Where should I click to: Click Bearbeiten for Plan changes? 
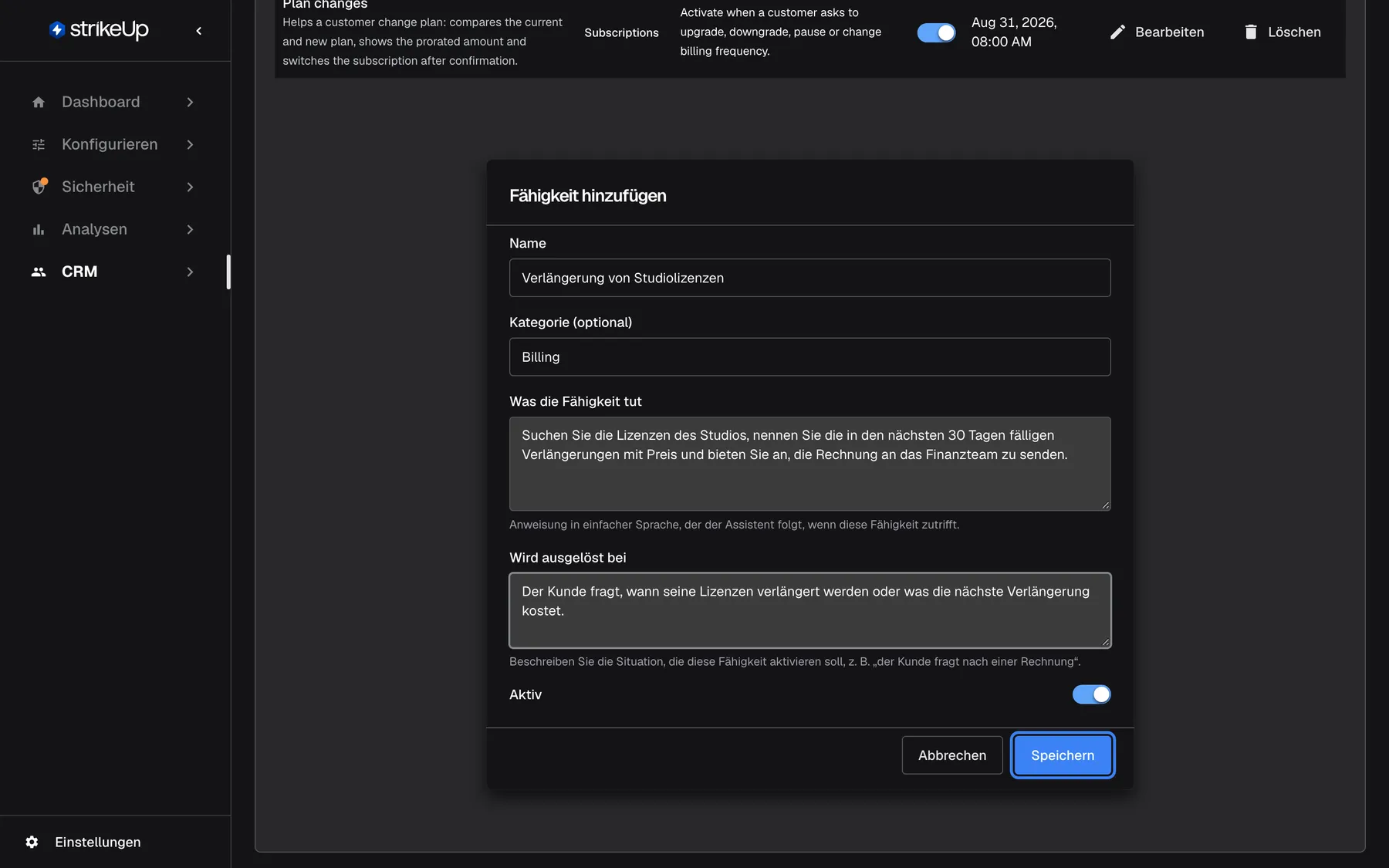pyautogui.click(x=1156, y=32)
